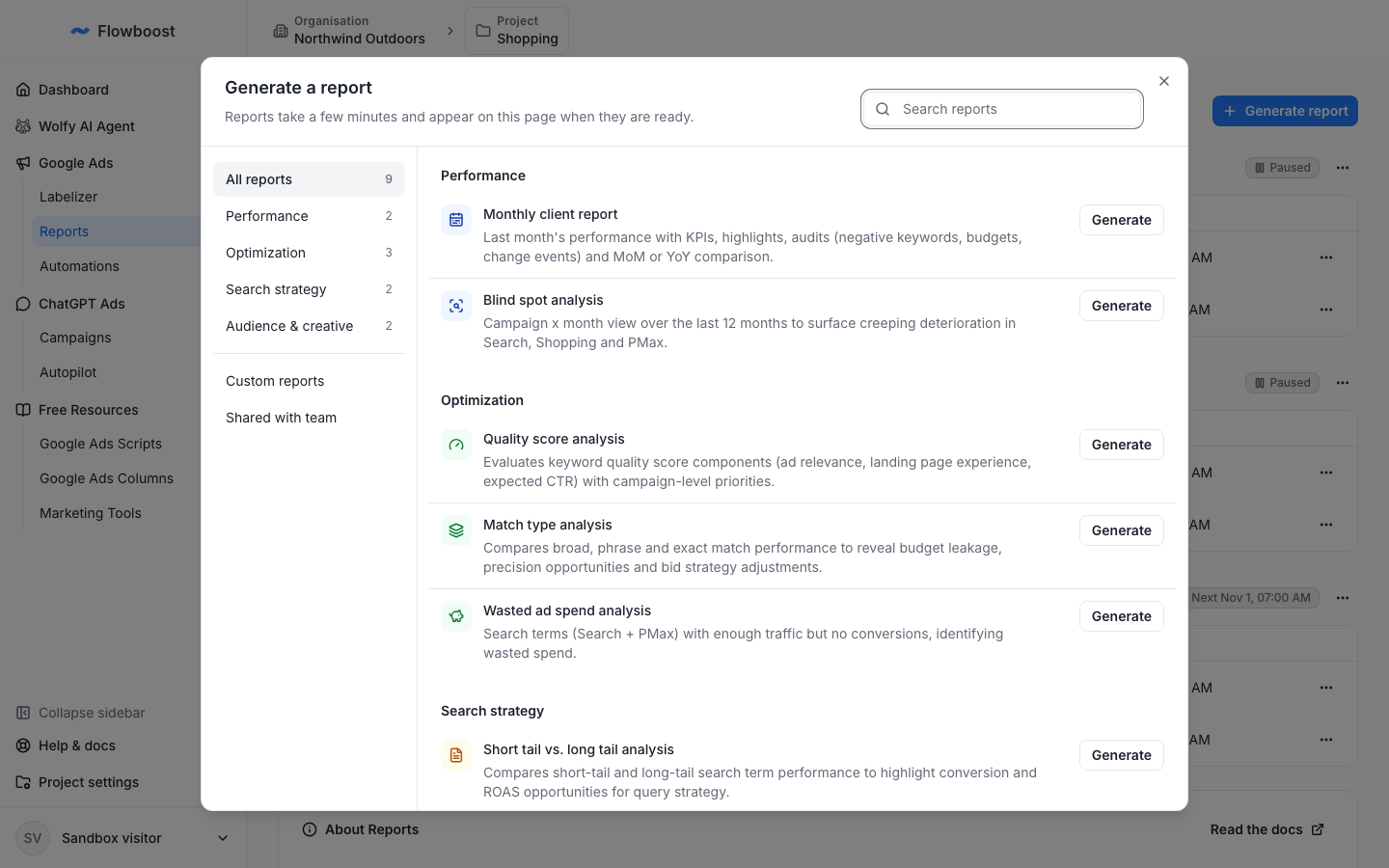Click the Match type analysis layers icon
1389x868 pixels.
(456, 530)
